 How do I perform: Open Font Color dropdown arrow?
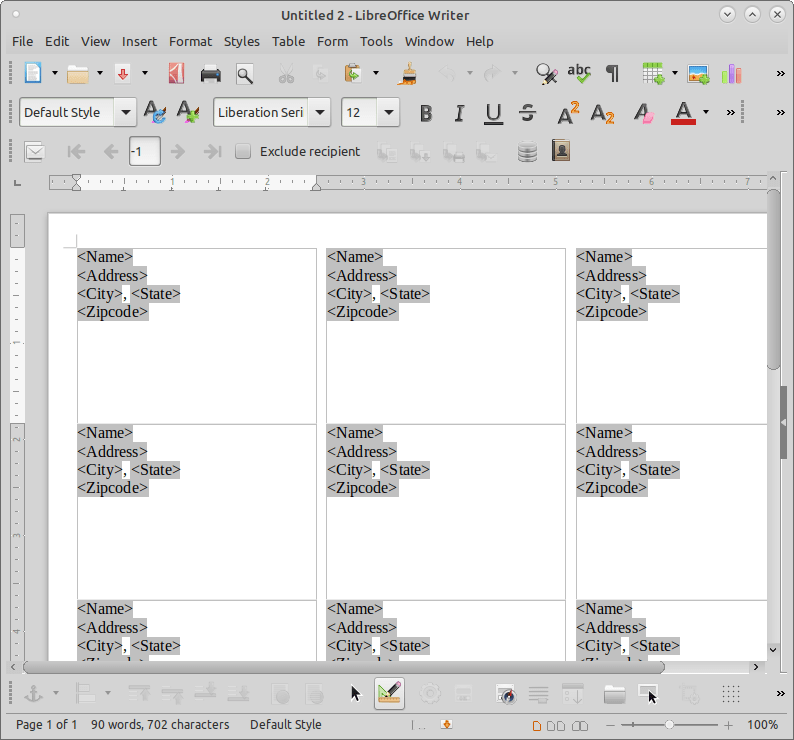click(706, 112)
